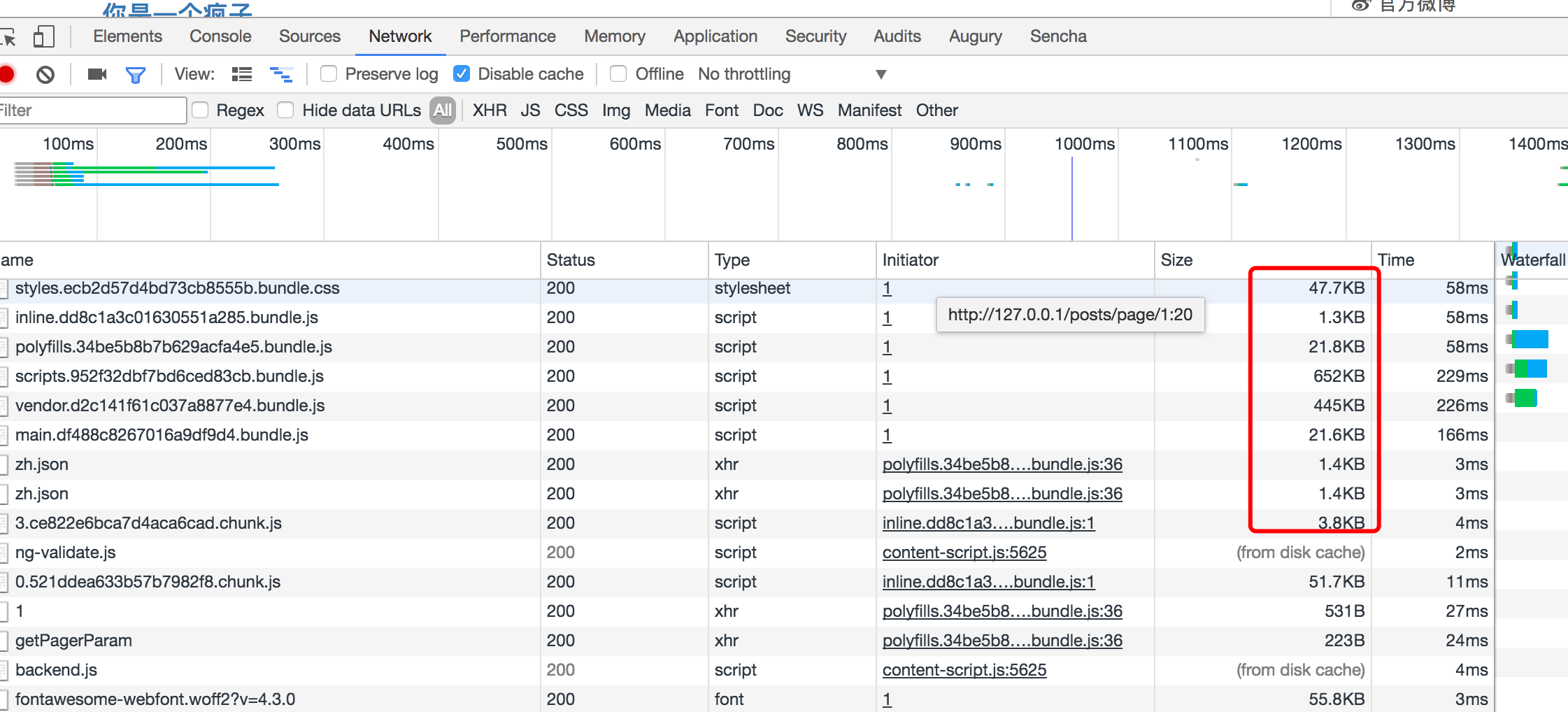Filter requests by Doc
This screenshot has width=1568, height=712.
pyautogui.click(x=768, y=111)
